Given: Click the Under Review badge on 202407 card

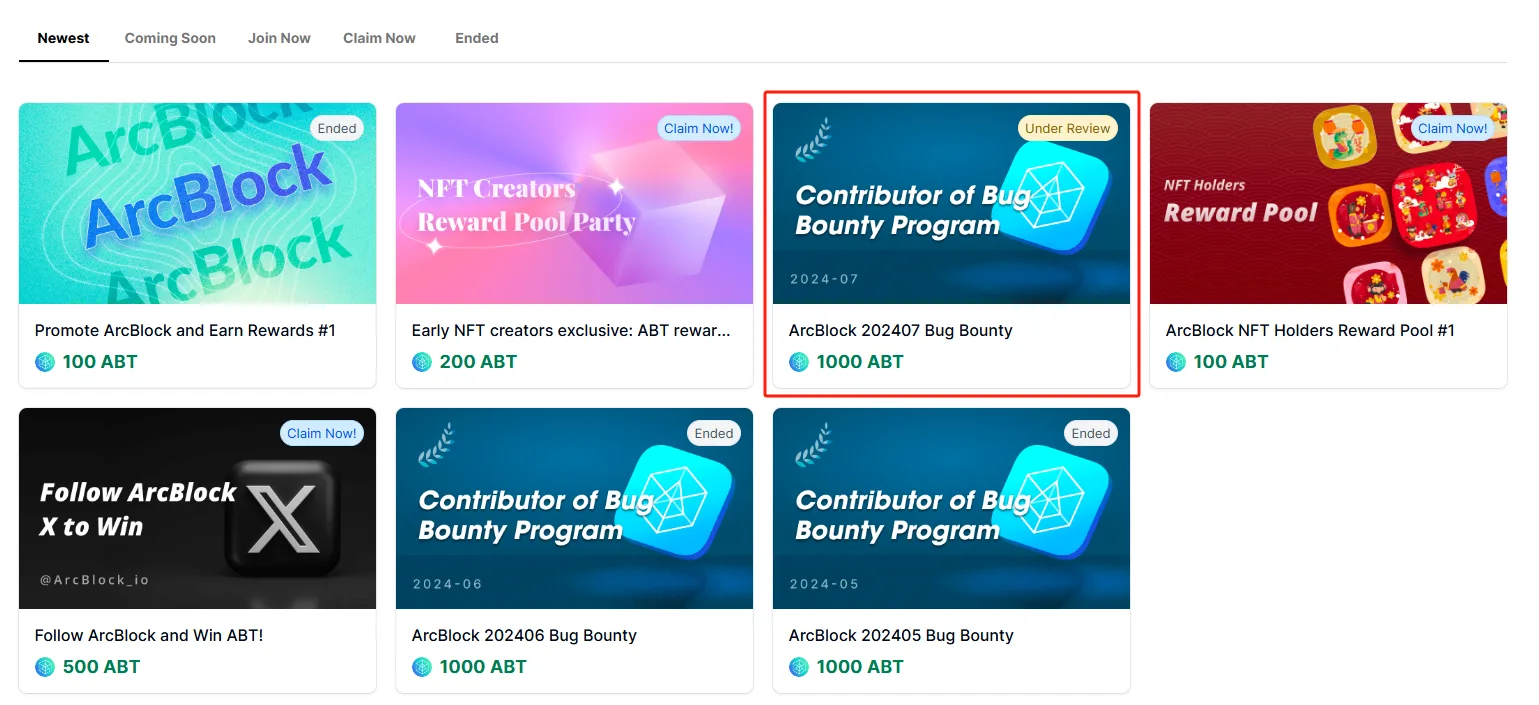Looking at the screenshot, I should click(x=1068, y=128).
